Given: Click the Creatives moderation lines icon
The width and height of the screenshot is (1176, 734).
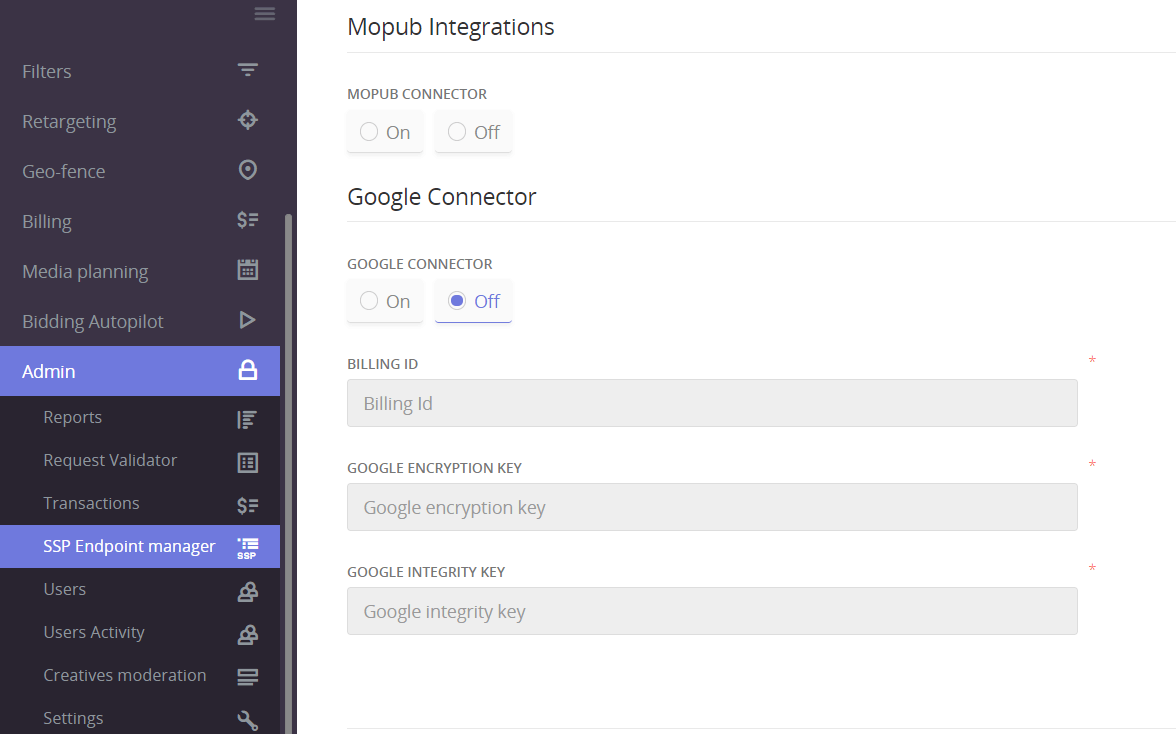Looking at the screenshot, I should 248,677.
